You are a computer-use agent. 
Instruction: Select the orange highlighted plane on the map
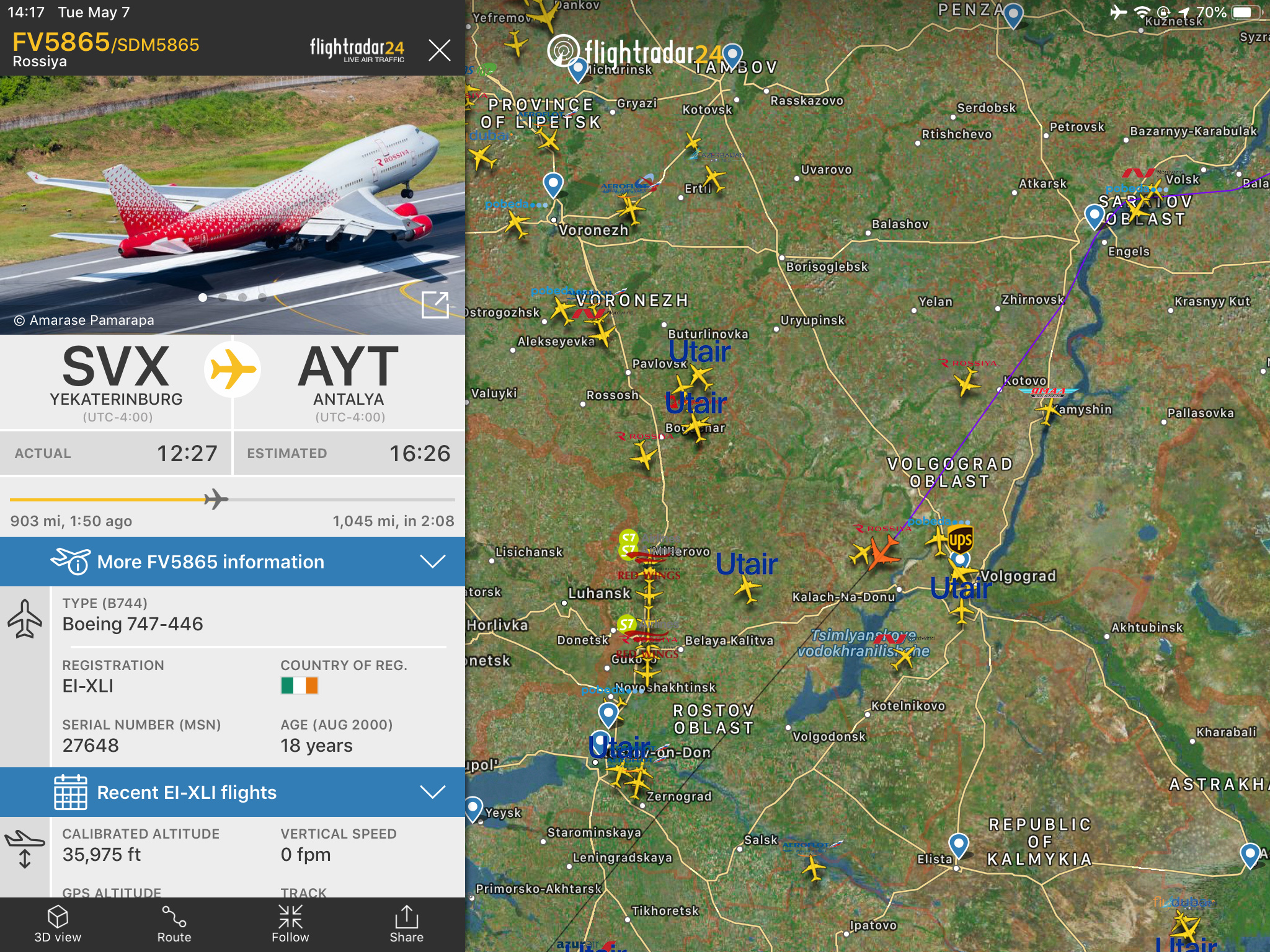[x=882, y=552]
